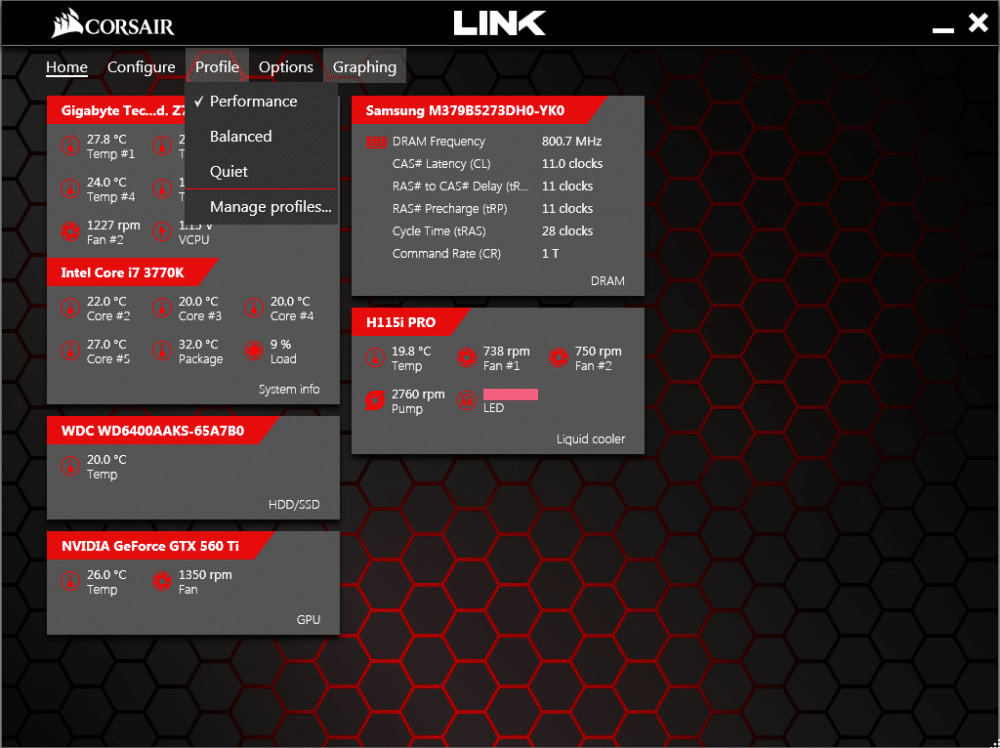
Task: Open the Options menu
Action: 286,67
